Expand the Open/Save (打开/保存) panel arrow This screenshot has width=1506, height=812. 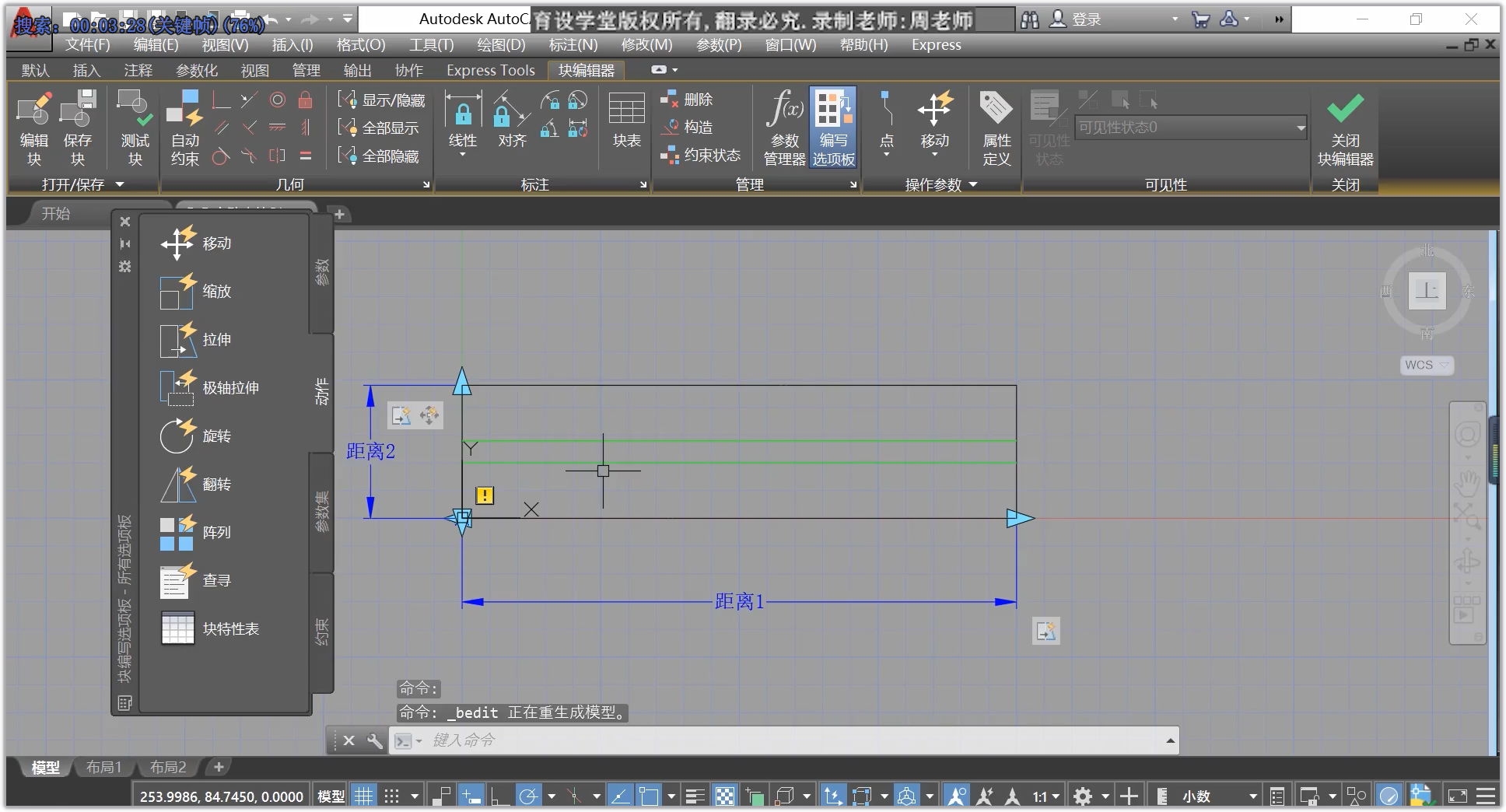[x=120, y=184]
